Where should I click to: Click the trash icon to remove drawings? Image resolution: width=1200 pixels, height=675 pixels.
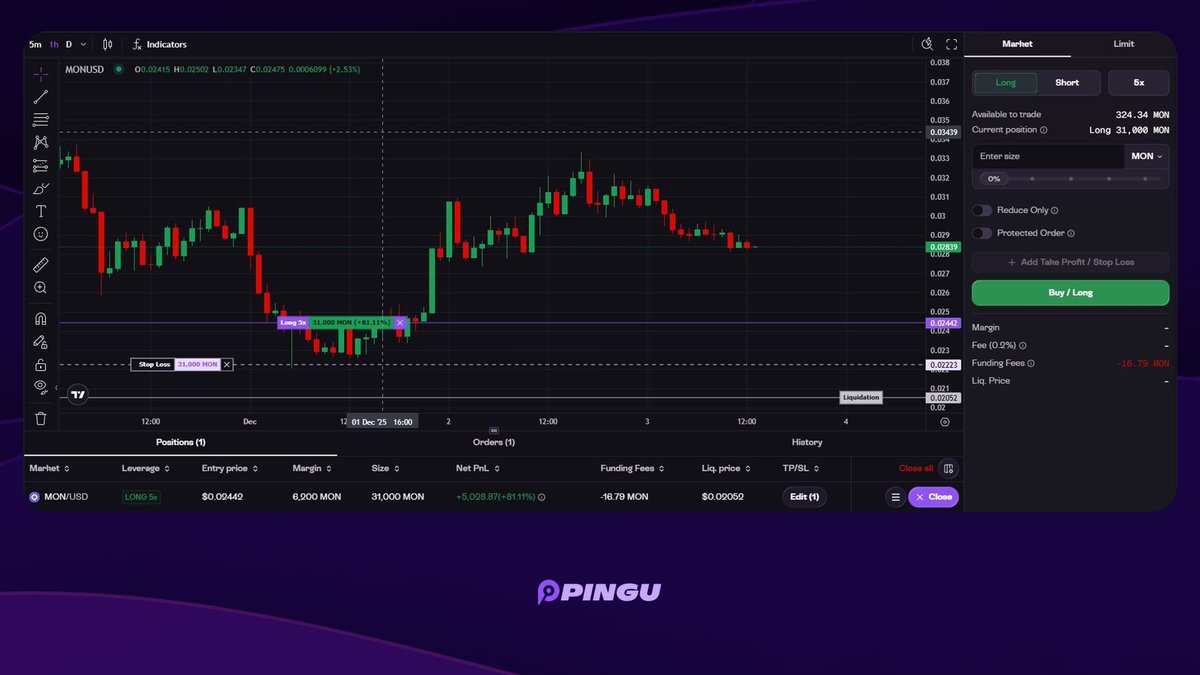tap(41, 418)
